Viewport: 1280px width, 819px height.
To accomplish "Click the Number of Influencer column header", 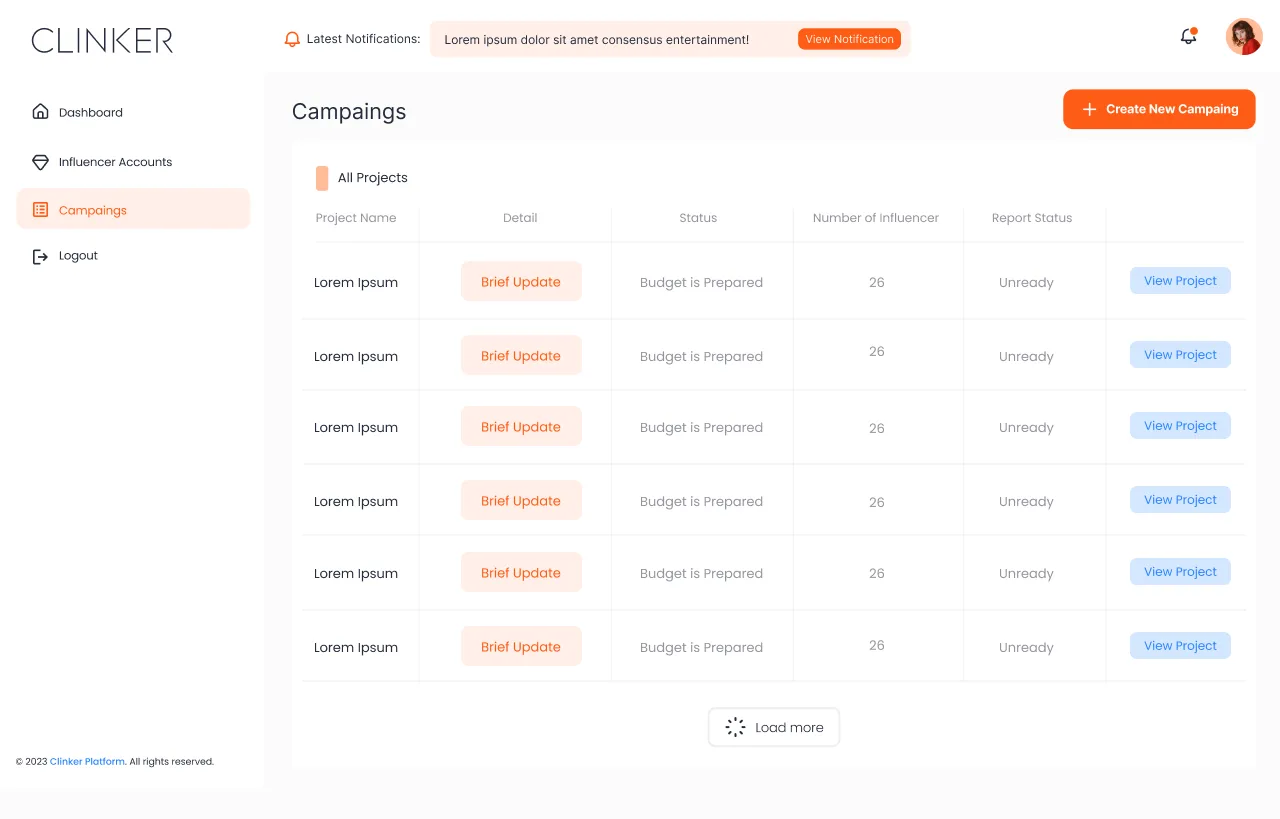I will tap(876, 218).
